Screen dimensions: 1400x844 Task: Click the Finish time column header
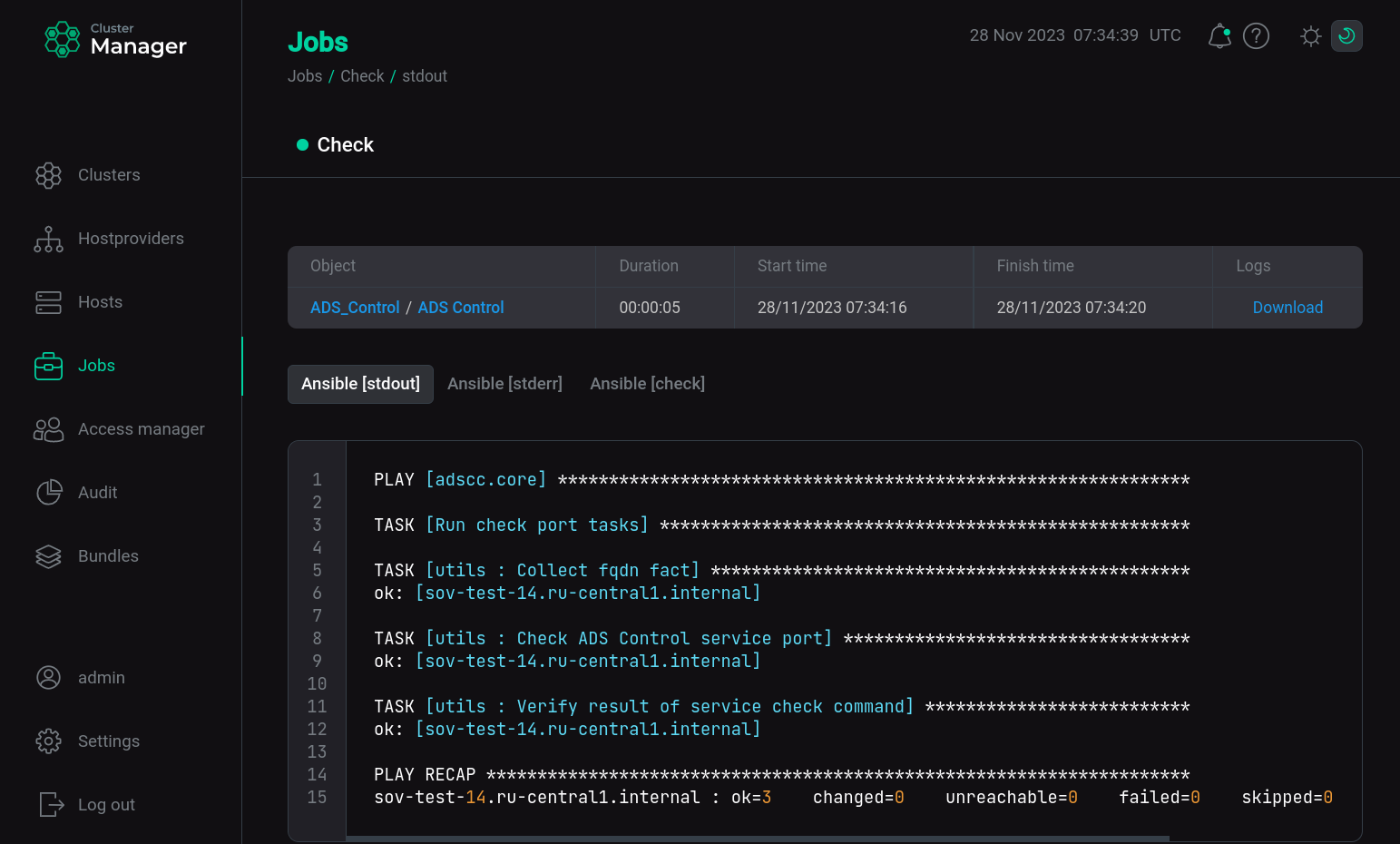1035,266
